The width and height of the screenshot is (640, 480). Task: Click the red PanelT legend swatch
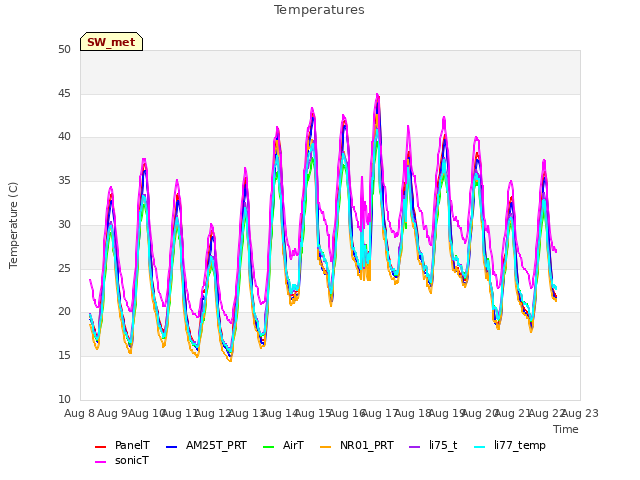pos(100,447)
